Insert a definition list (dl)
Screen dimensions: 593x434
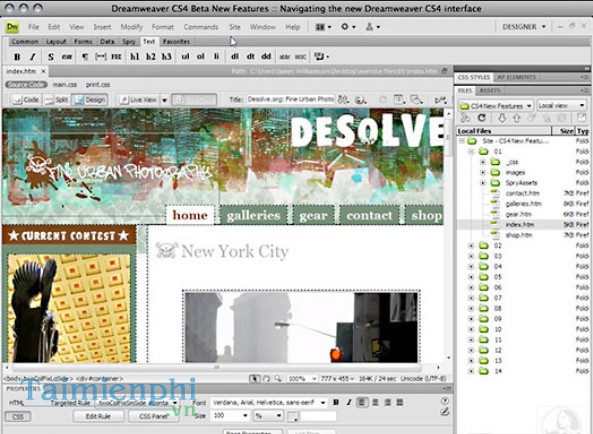tap(235, 57)
